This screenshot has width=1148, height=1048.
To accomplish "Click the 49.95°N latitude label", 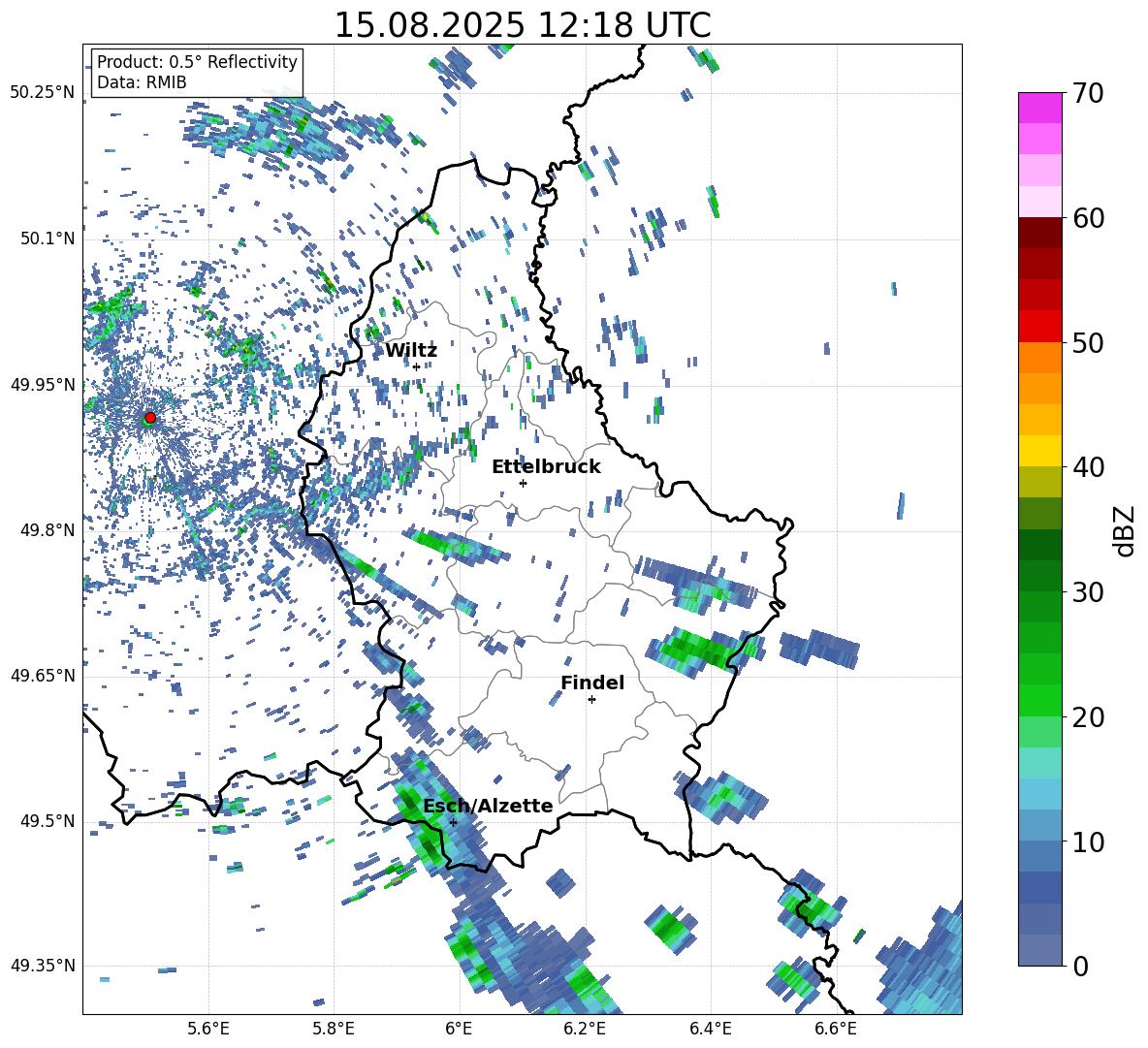I will tap(43, 384).
